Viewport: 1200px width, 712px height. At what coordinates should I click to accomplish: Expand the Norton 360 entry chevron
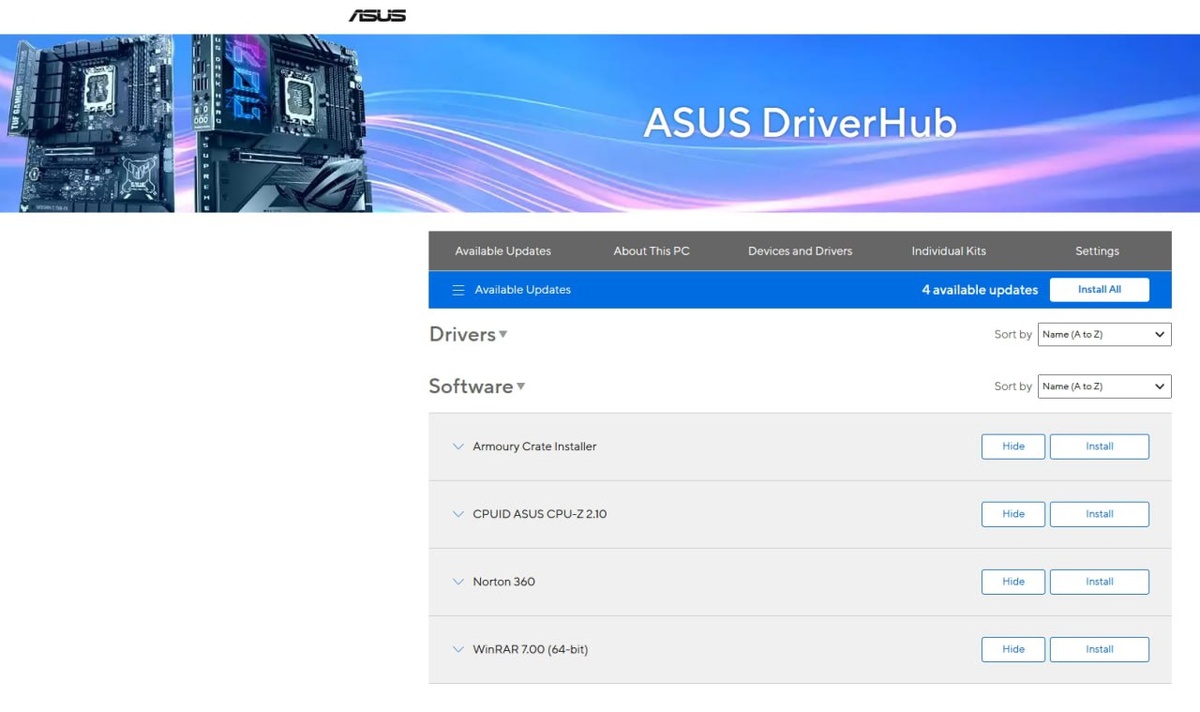pos(458,582)
